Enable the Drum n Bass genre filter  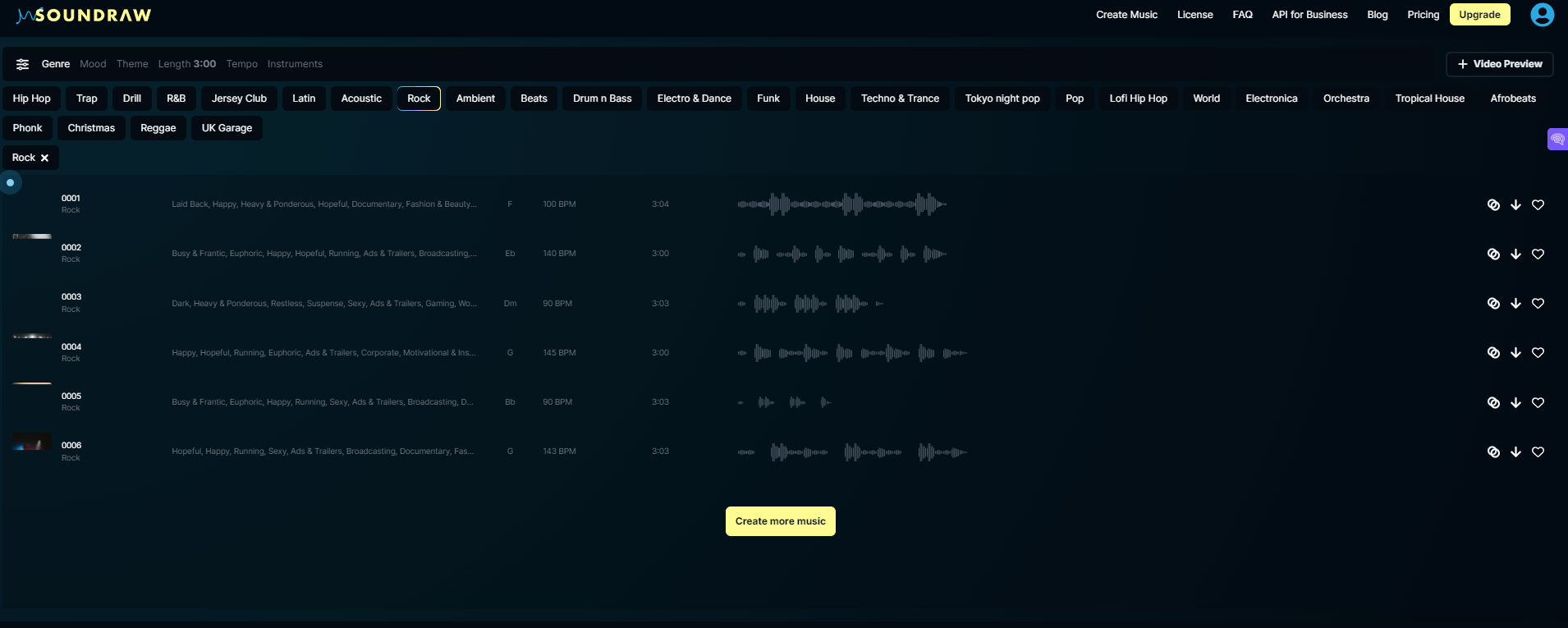tap(602, 99)
